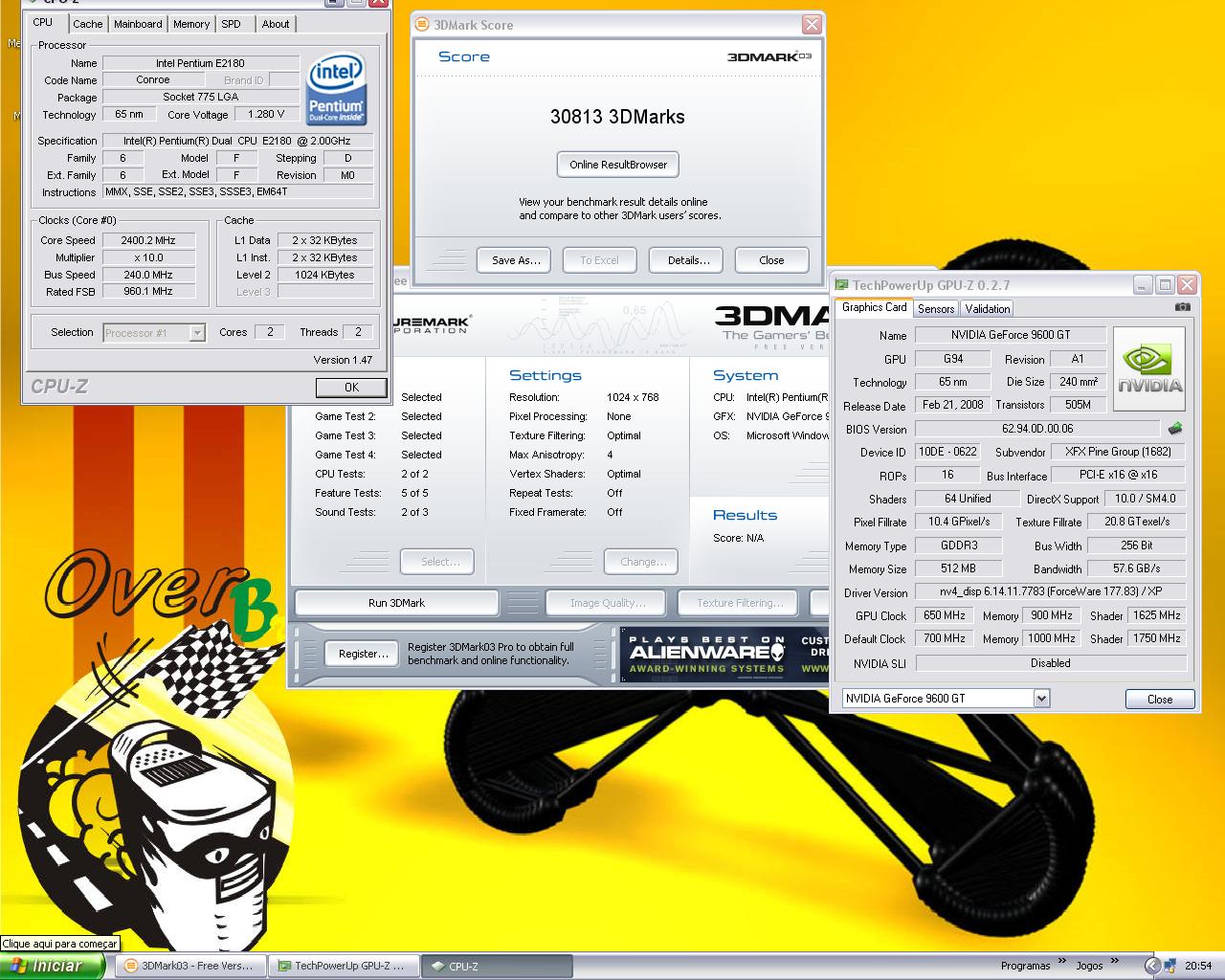1225x980 pixels.
Task: Click the CPU Name field Intel Pentium E2180
Action: click(200, 63)
